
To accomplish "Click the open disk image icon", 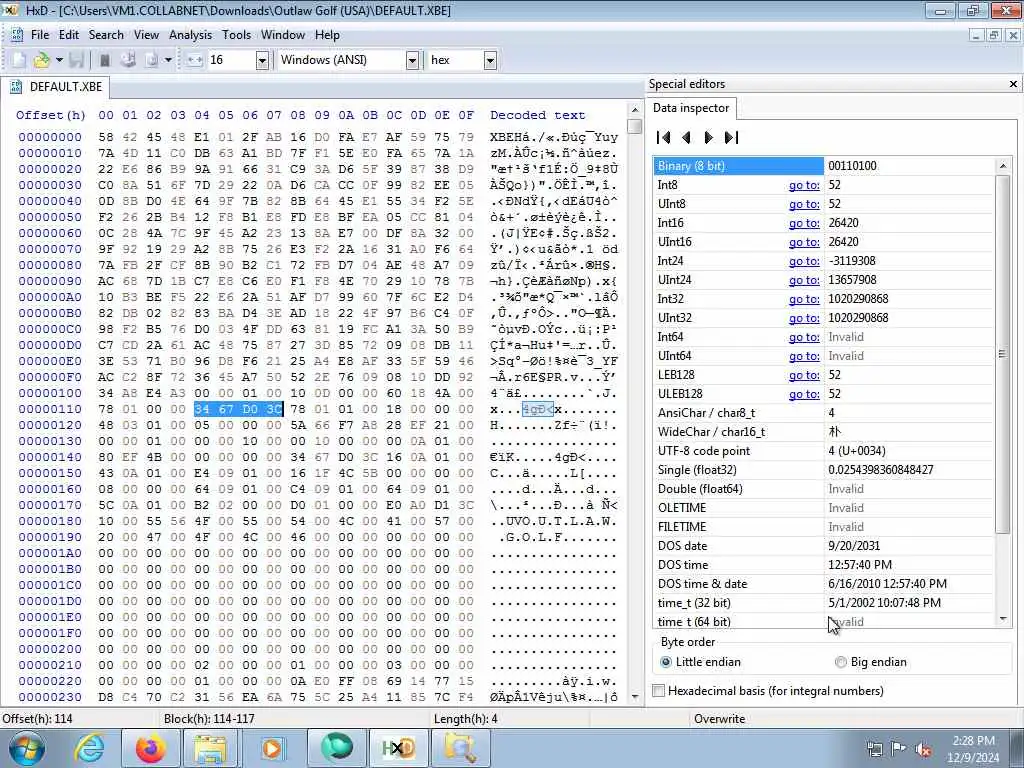I will tap(152, 60).
